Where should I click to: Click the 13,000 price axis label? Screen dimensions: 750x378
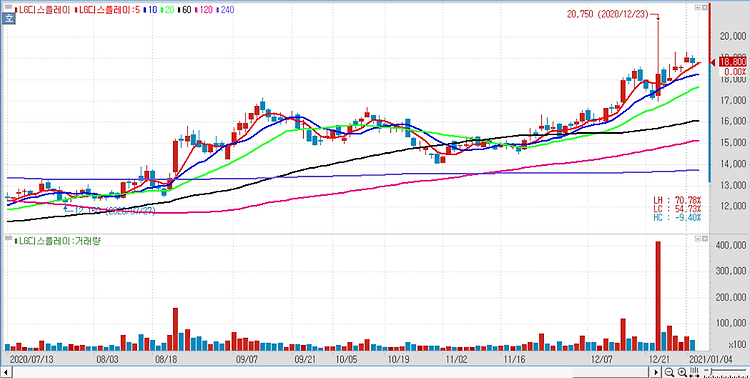pos(732,185)
